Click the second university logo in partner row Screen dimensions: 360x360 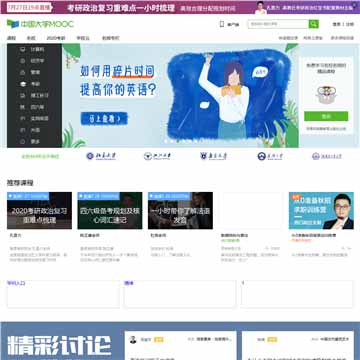158,156
